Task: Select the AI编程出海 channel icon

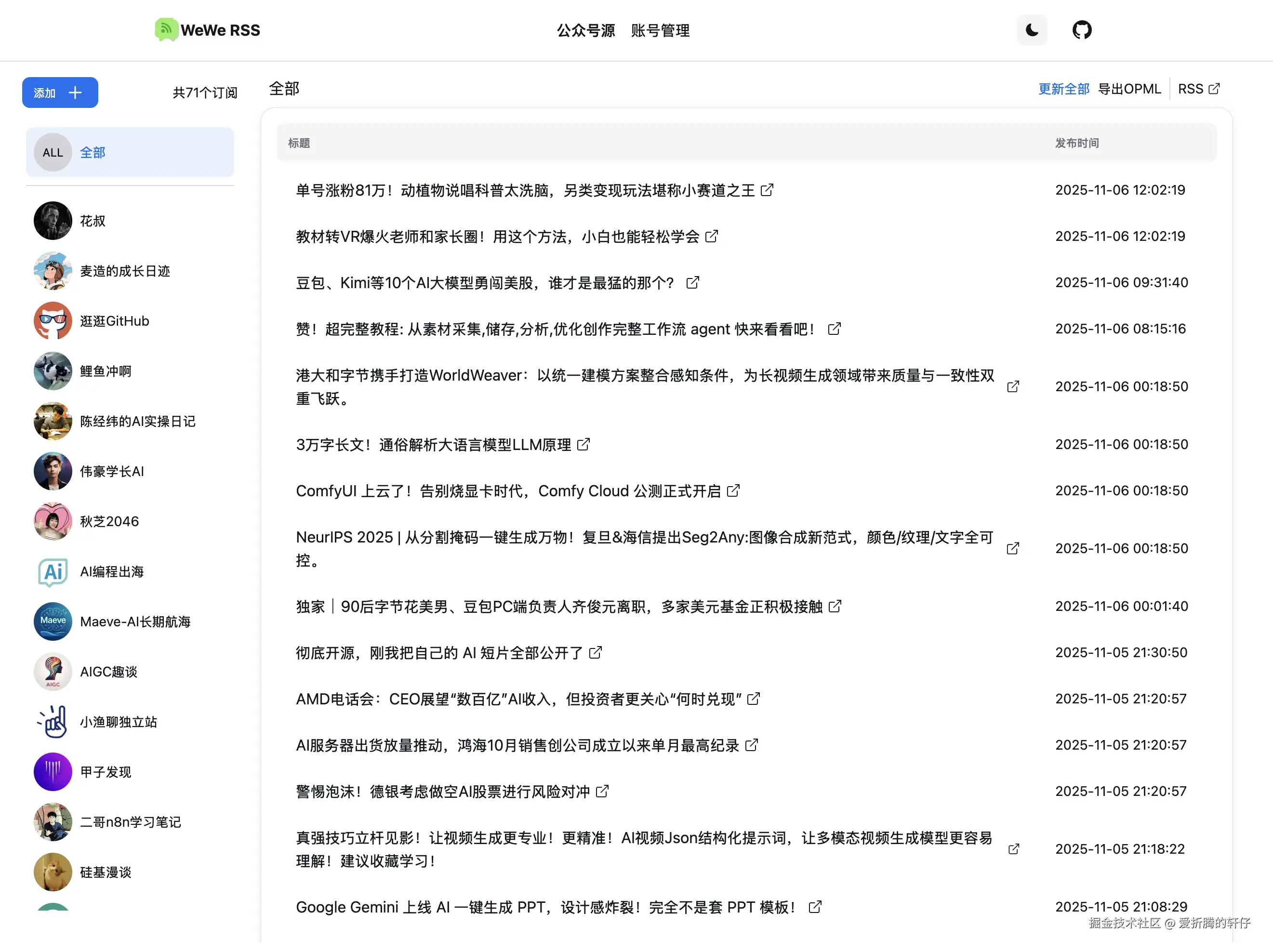Action: tap(53, 571)
